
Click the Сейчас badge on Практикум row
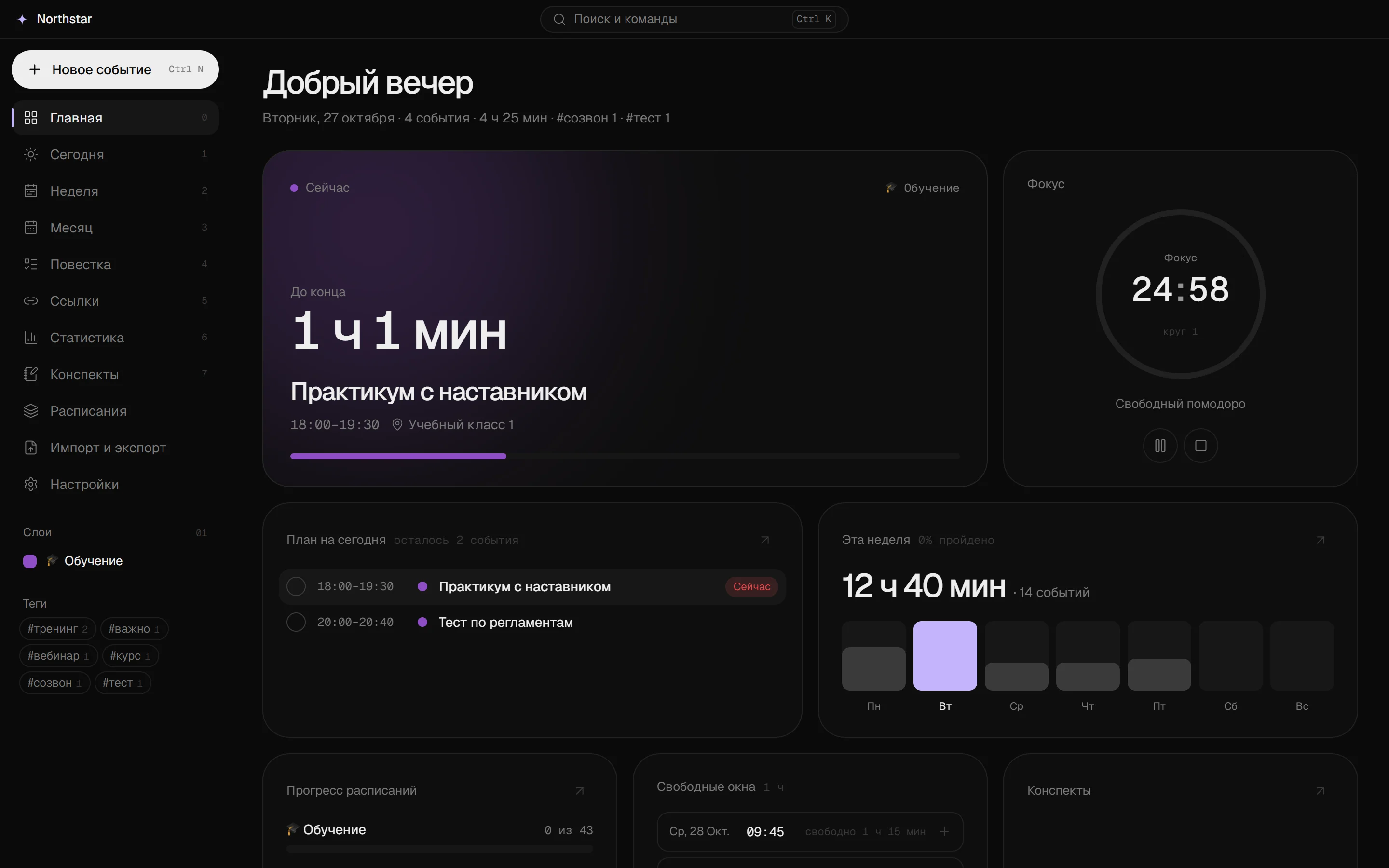751,587
